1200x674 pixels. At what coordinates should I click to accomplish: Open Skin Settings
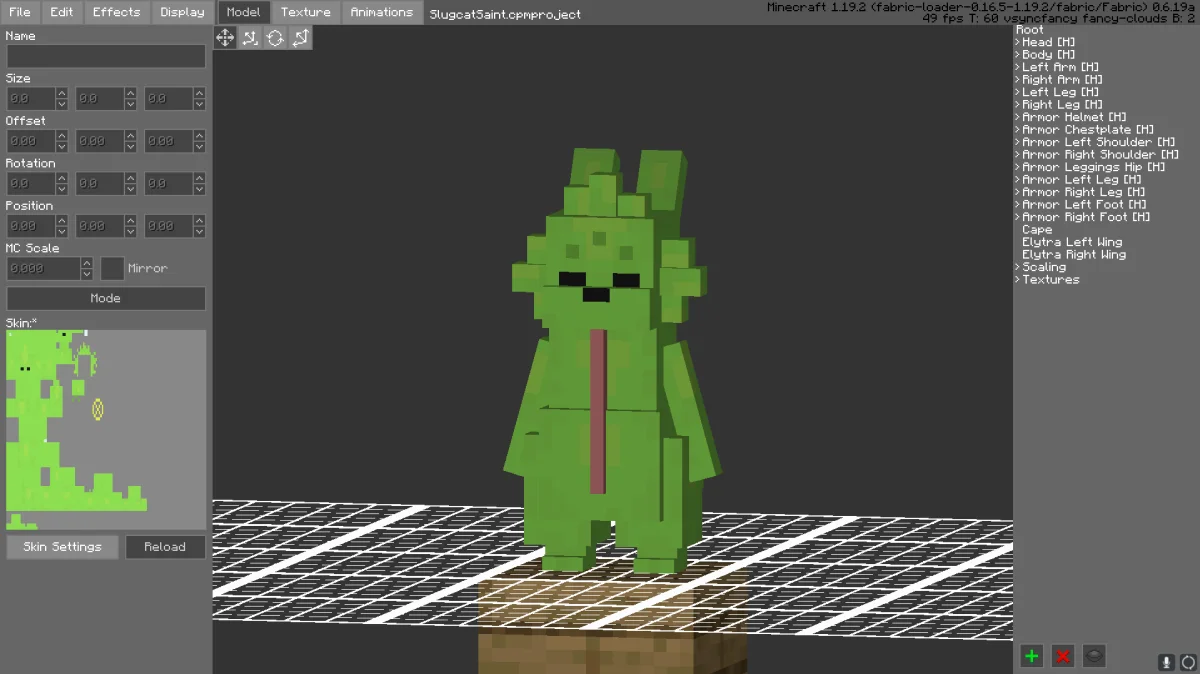(x=63, y=547)
